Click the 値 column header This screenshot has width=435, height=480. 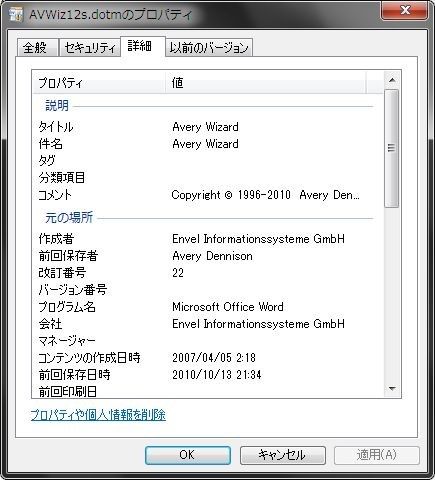[x=265, y=82]
